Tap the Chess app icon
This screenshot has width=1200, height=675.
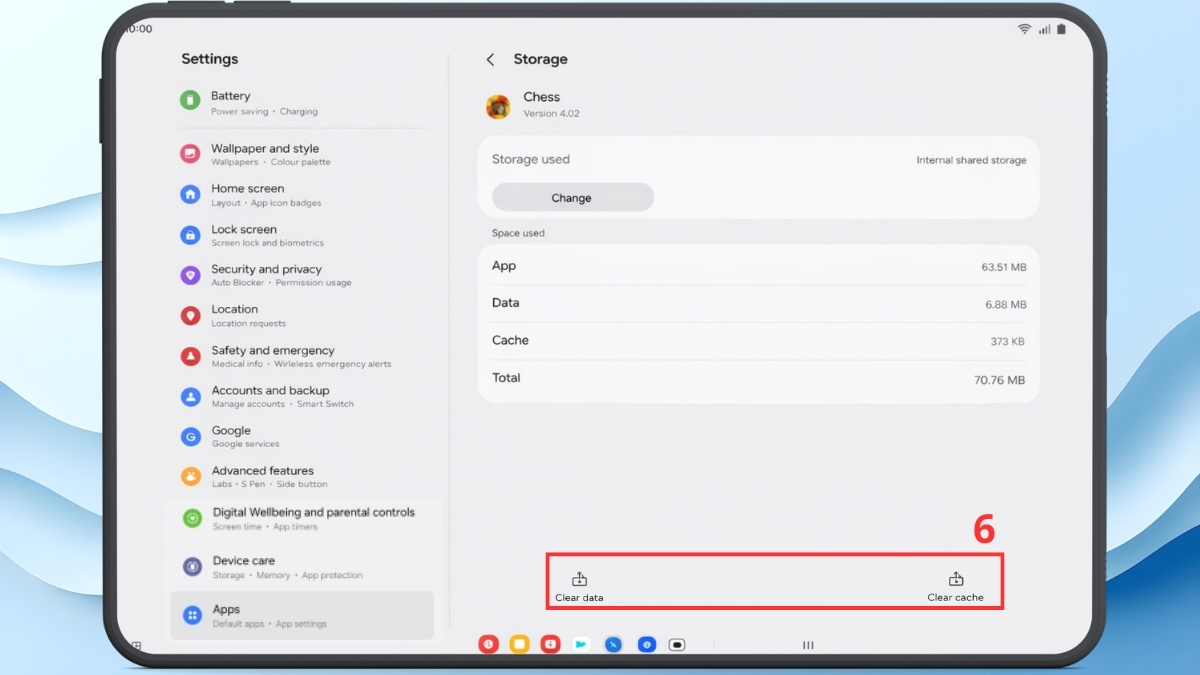pos(498,106)
